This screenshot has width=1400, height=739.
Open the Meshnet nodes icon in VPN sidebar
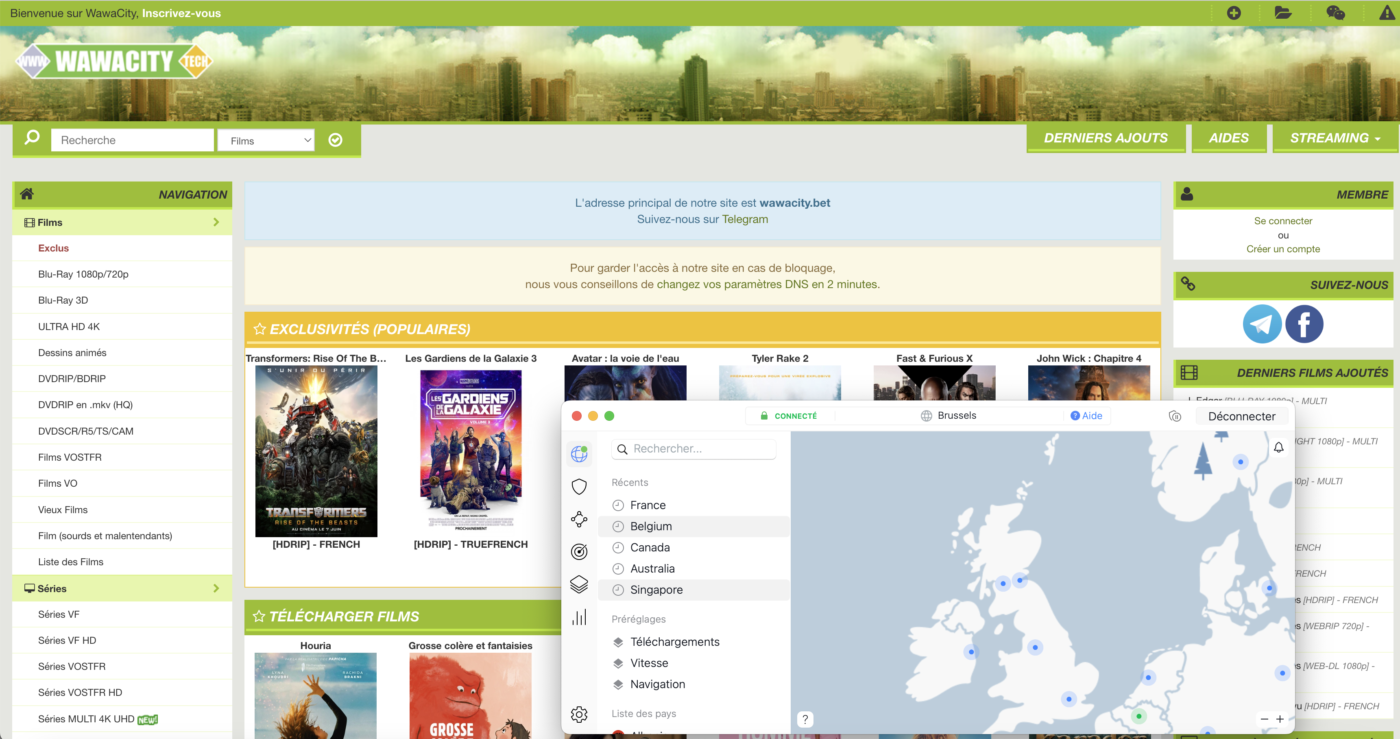click(x=579, y=519)
